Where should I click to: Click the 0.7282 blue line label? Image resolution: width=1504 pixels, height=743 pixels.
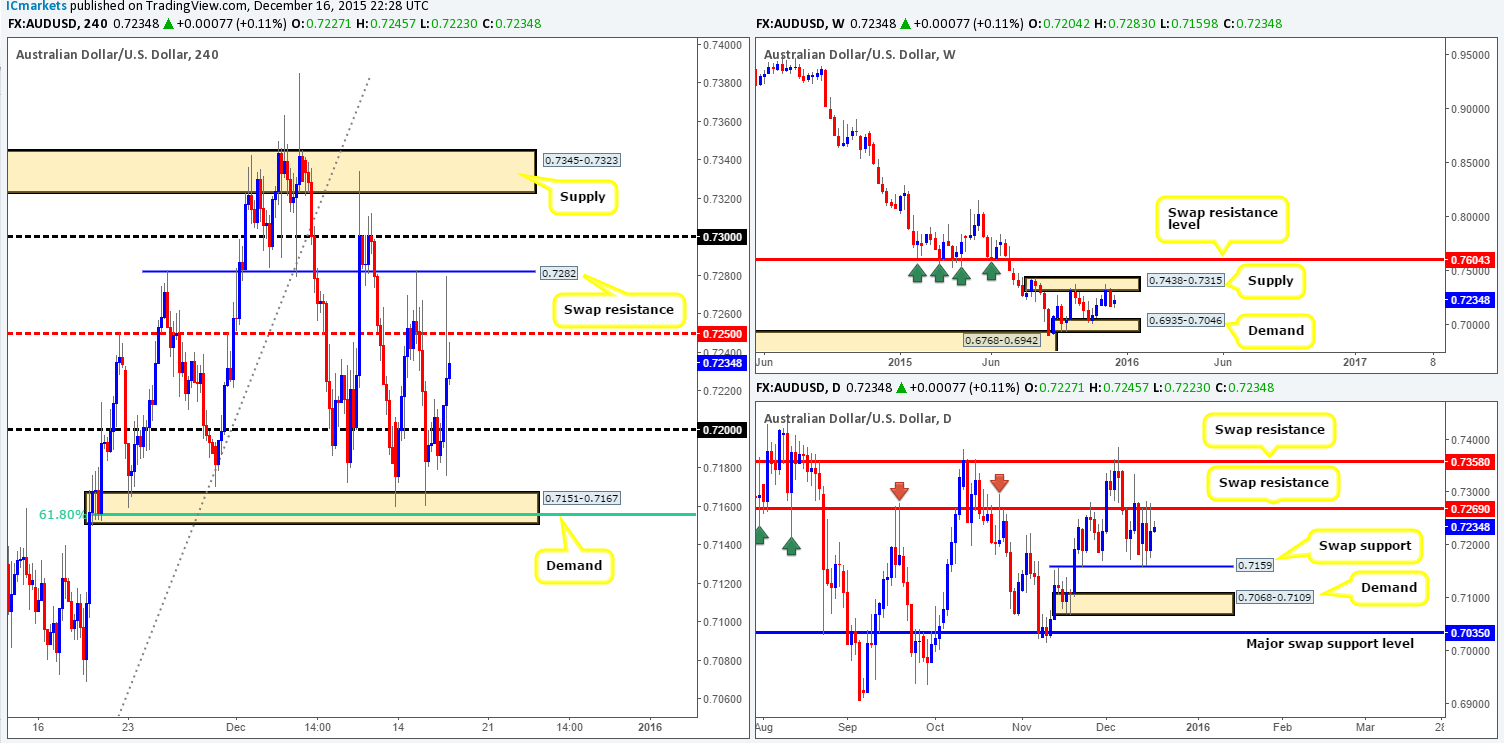[x=559, y=272]
